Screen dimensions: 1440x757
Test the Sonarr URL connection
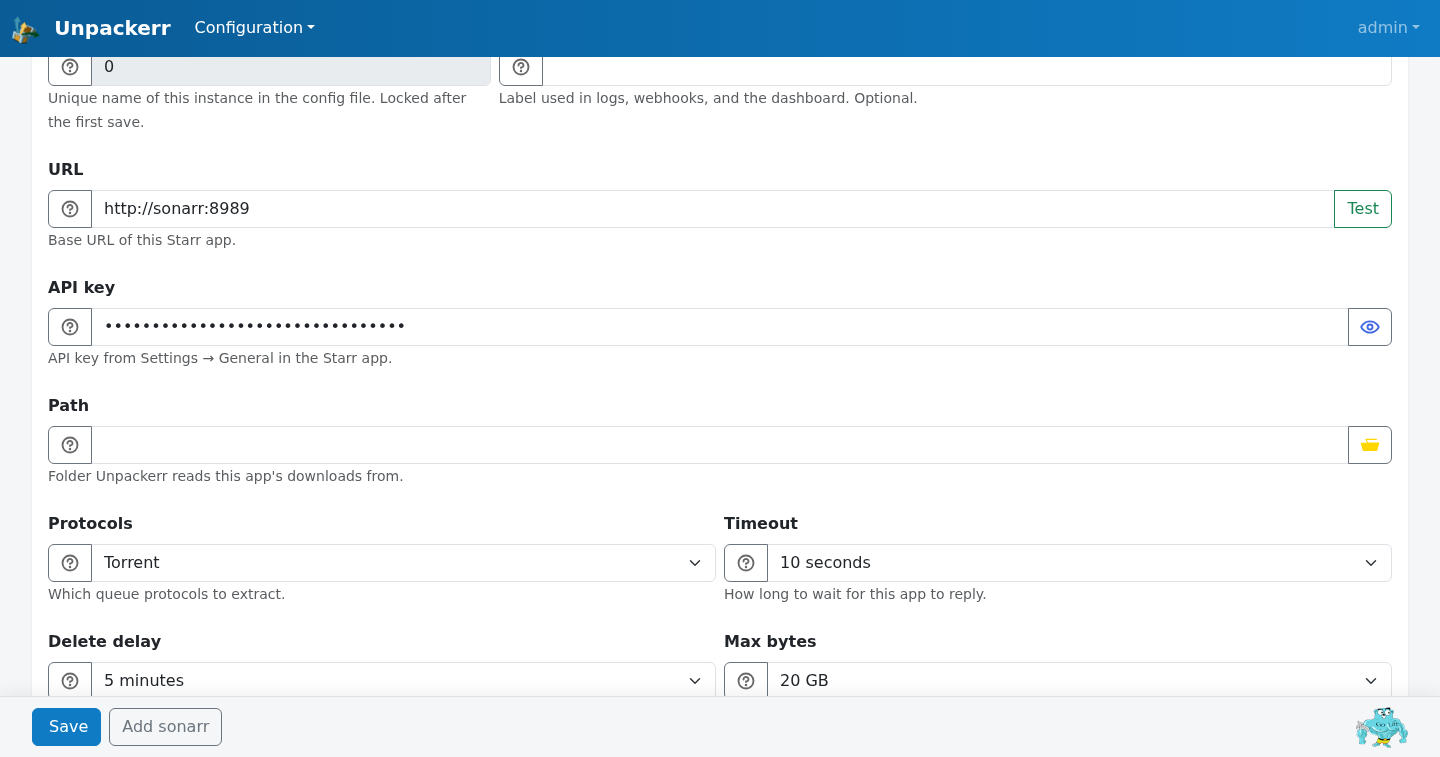pyautogui.click(x=1363, y=209)
